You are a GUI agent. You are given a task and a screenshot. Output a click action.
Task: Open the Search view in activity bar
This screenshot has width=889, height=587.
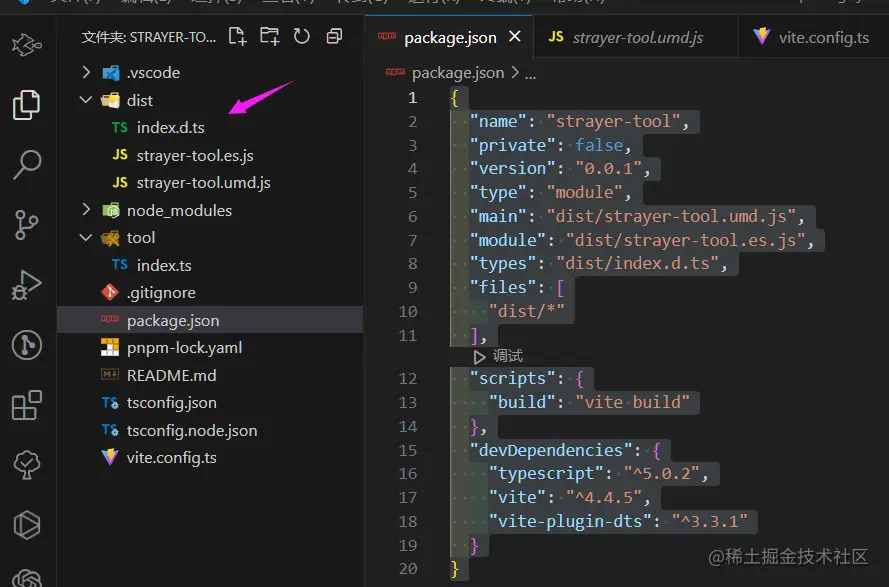pos(27,164)
